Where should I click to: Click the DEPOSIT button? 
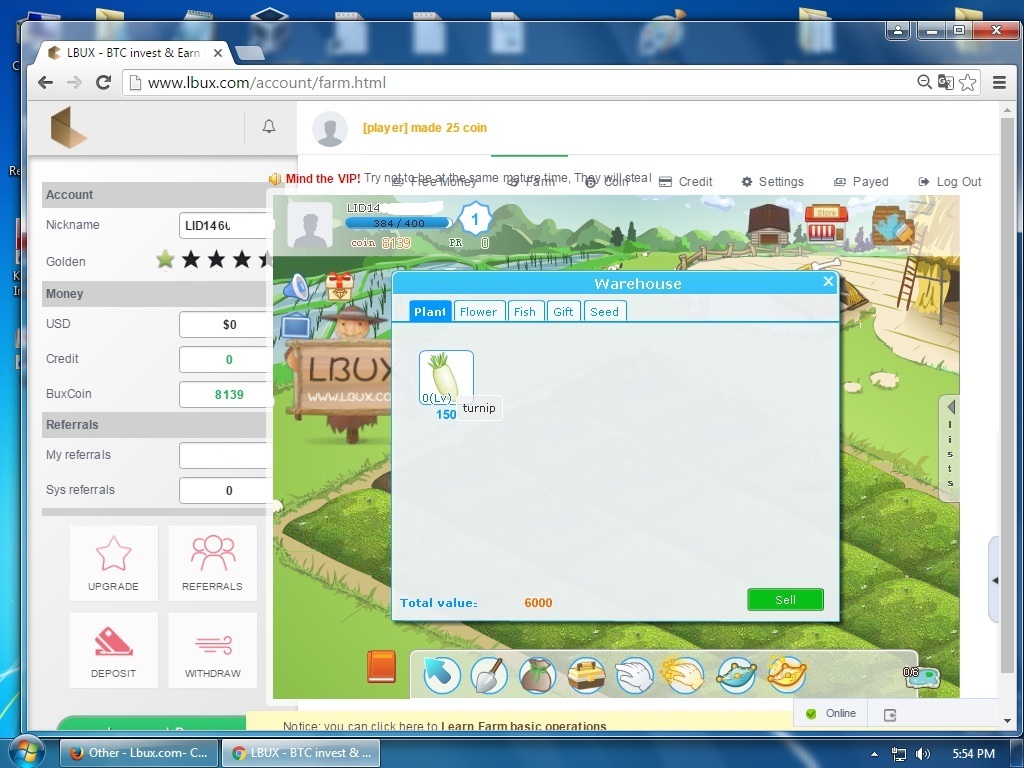(x=114, y=650)
